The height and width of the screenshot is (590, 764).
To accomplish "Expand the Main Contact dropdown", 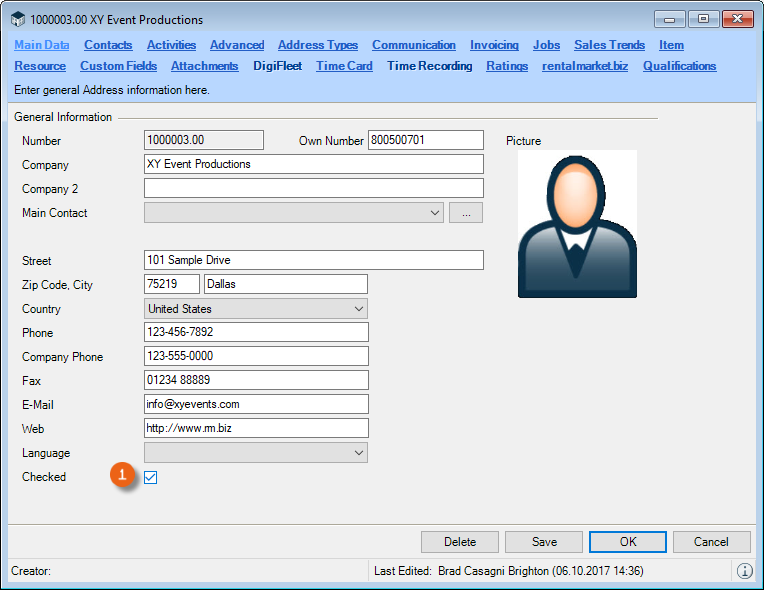I will pyautogui.click(x=434, y=213).
